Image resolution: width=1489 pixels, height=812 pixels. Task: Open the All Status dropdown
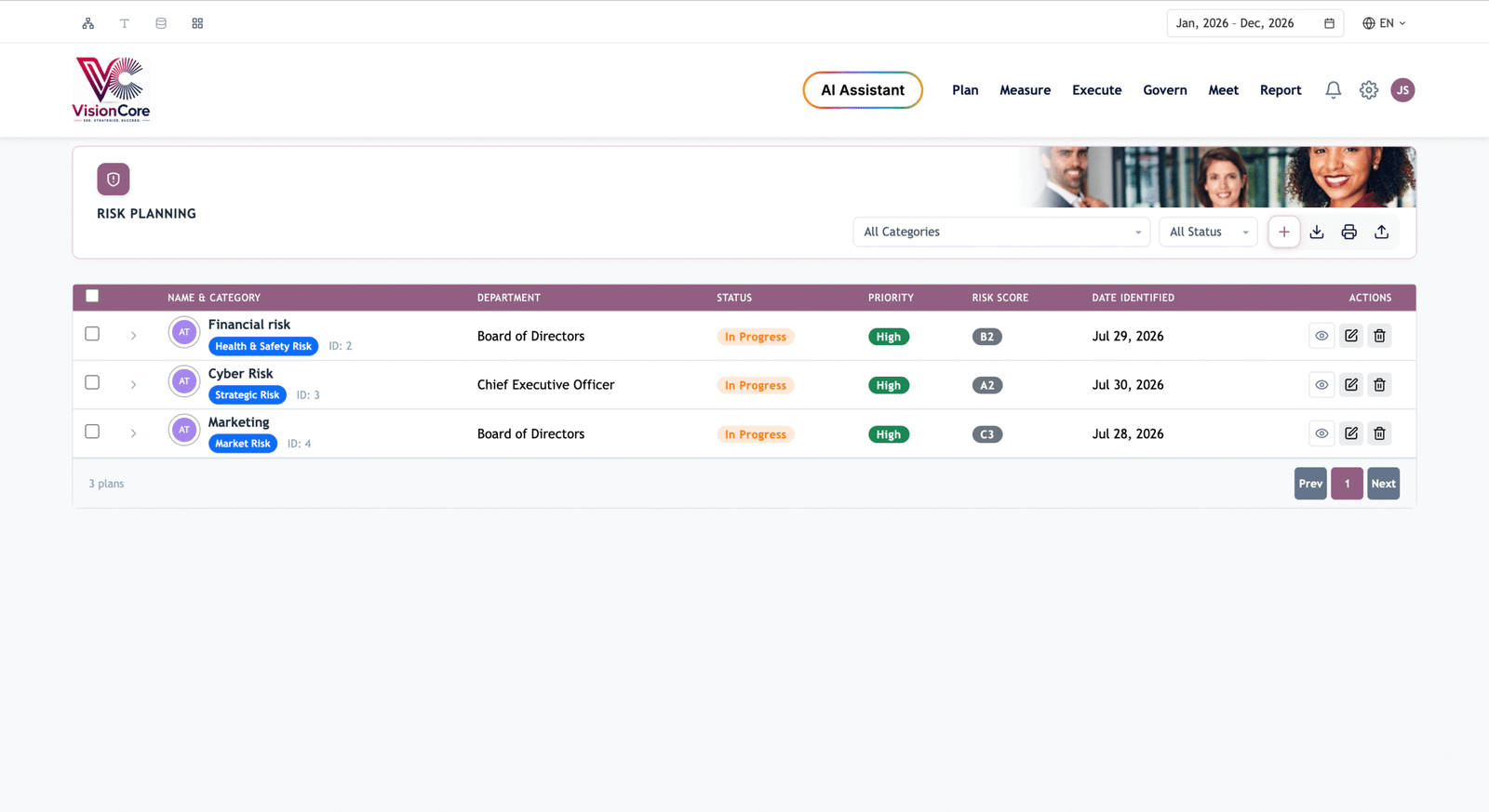point(1208,232)
